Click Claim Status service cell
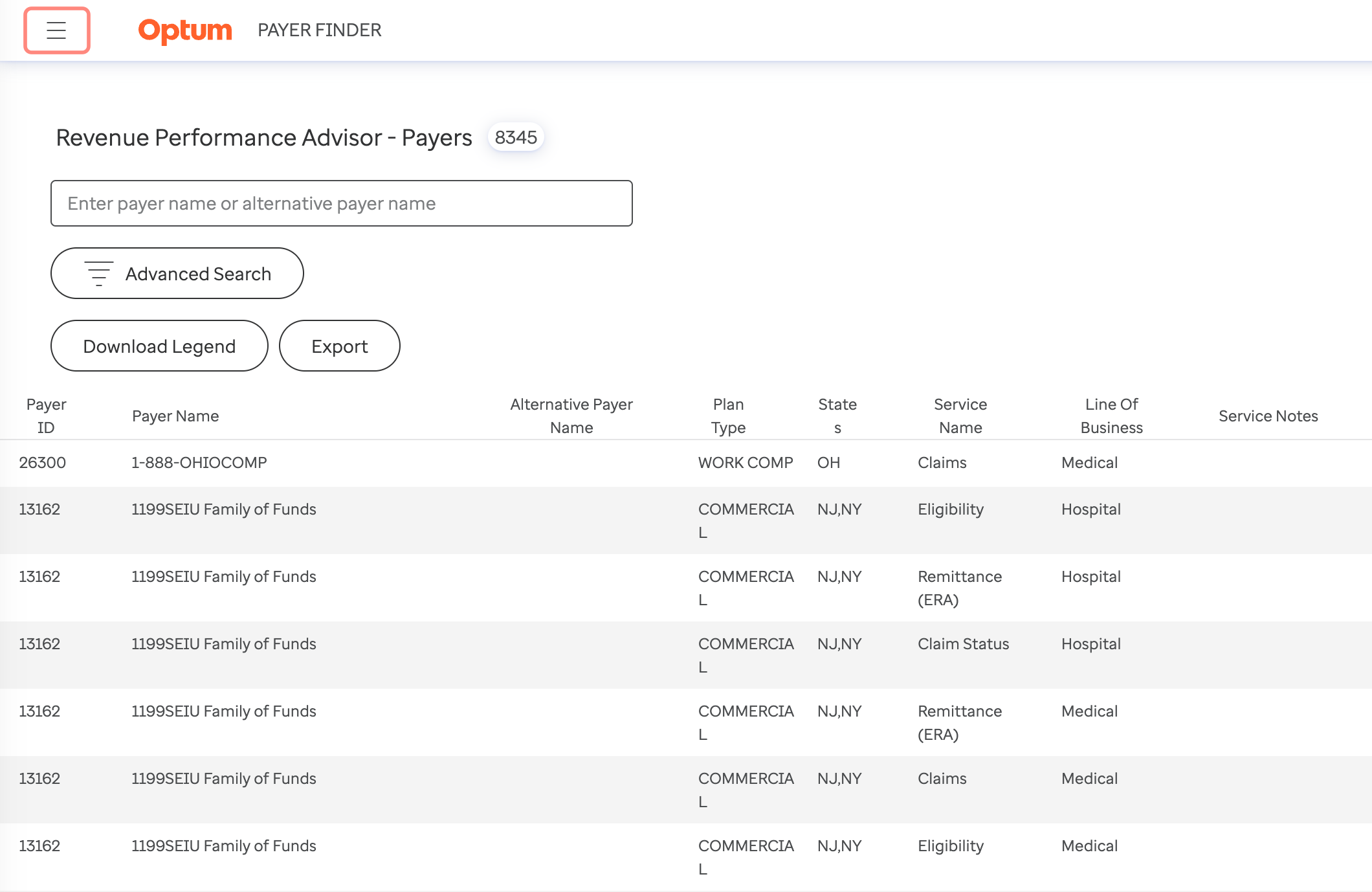The height and width of the screenshot is (892, 1372). (964, 644)
